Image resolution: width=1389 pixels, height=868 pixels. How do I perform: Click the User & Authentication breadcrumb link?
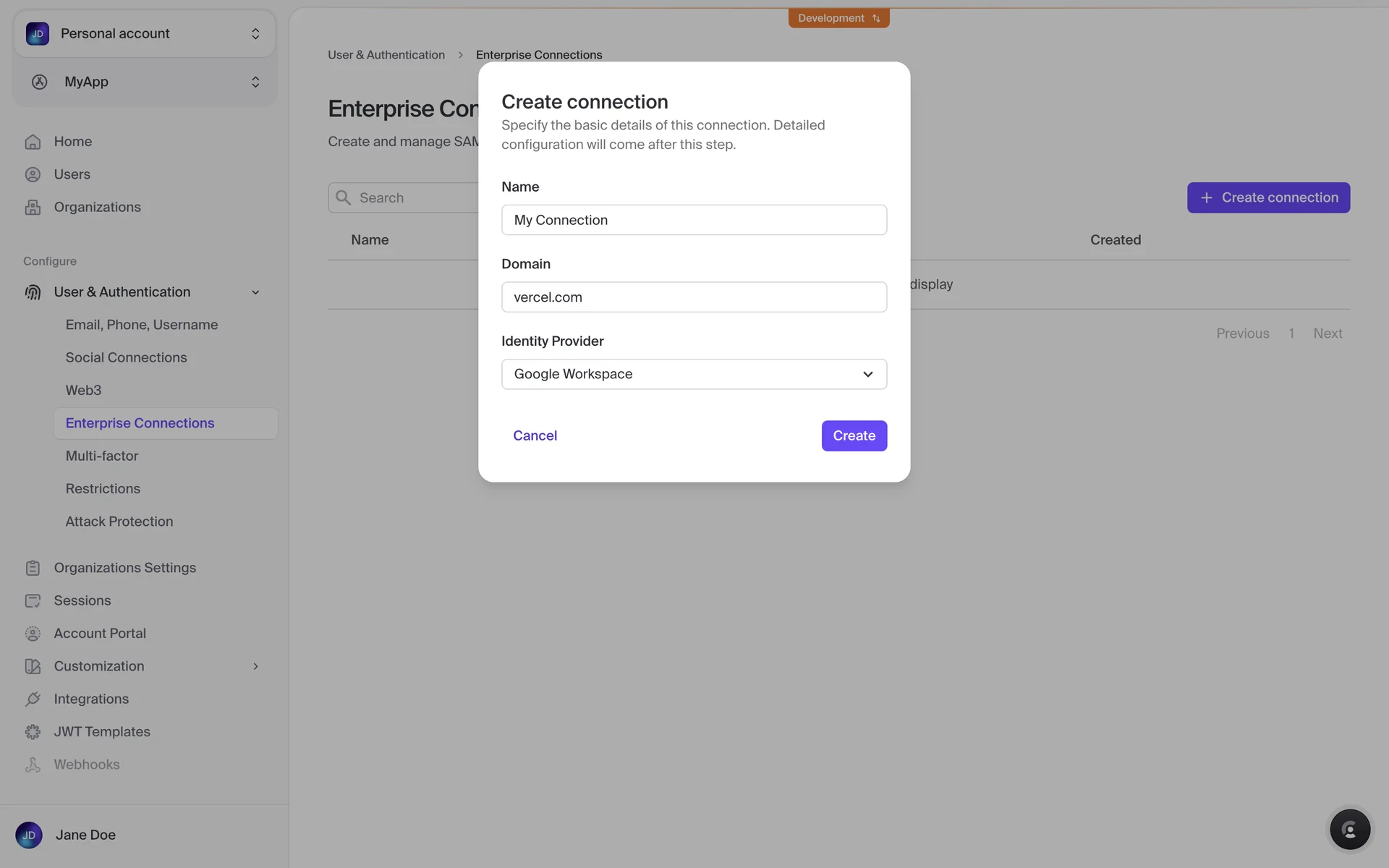coord(386,55)
